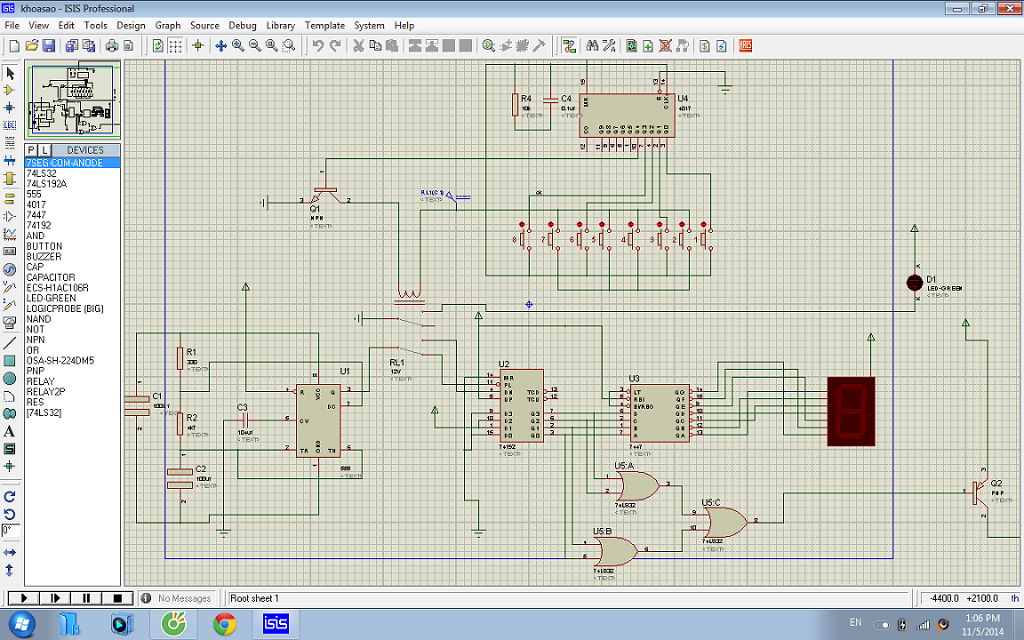Click the Zoom In magnifier icon

coord(238,45)
